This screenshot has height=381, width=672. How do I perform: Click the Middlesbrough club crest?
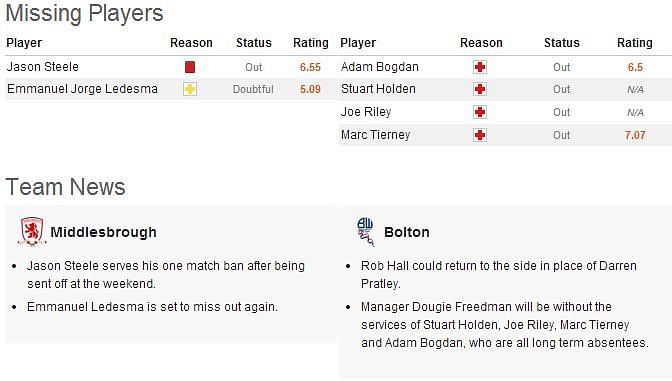pyautogui.click(x=32, y=232)
